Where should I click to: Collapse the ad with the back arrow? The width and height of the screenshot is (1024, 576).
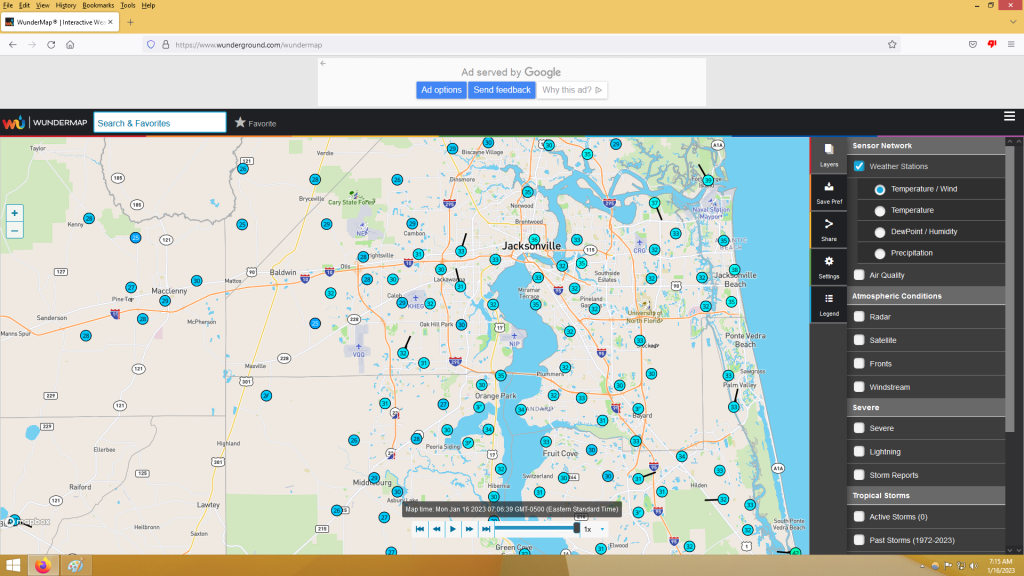pyautogui.click(x=323, y=63)
